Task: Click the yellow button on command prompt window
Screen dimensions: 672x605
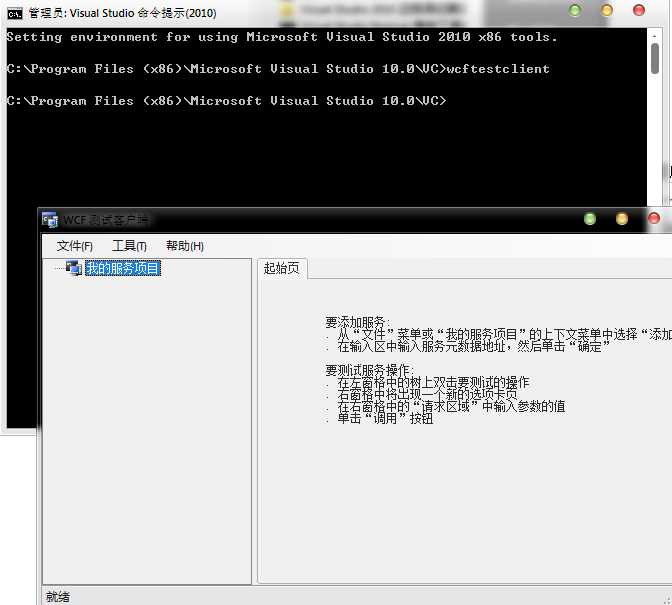Action: pyautogui.click(x=606, y=10)
